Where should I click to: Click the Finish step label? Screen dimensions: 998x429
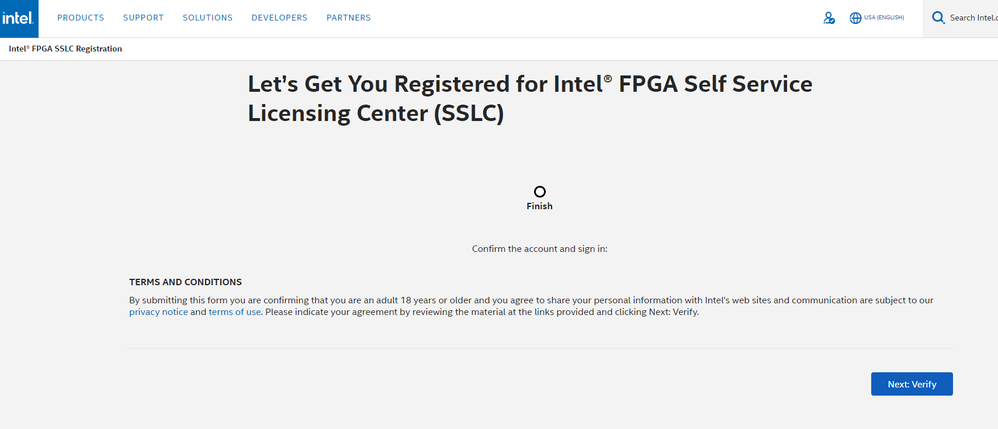(540, 207)
